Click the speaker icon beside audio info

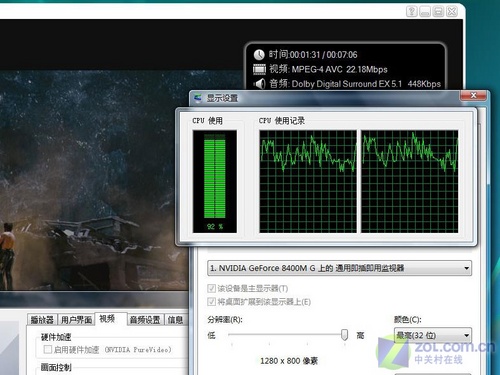tap(259, 83)
